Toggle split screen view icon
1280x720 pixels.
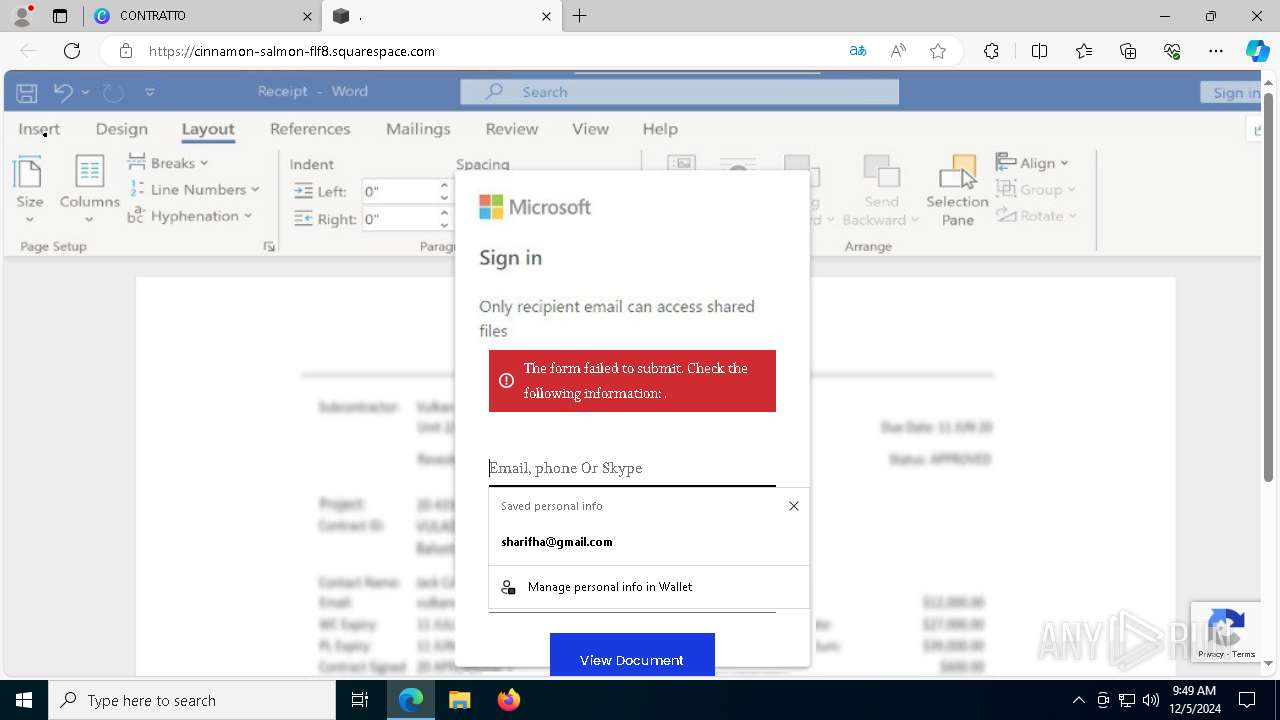(x=1039, y=51)
